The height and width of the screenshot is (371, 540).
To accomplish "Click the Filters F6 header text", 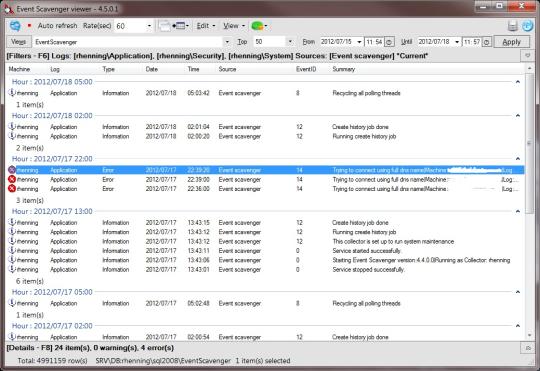I will pos(217,56).
